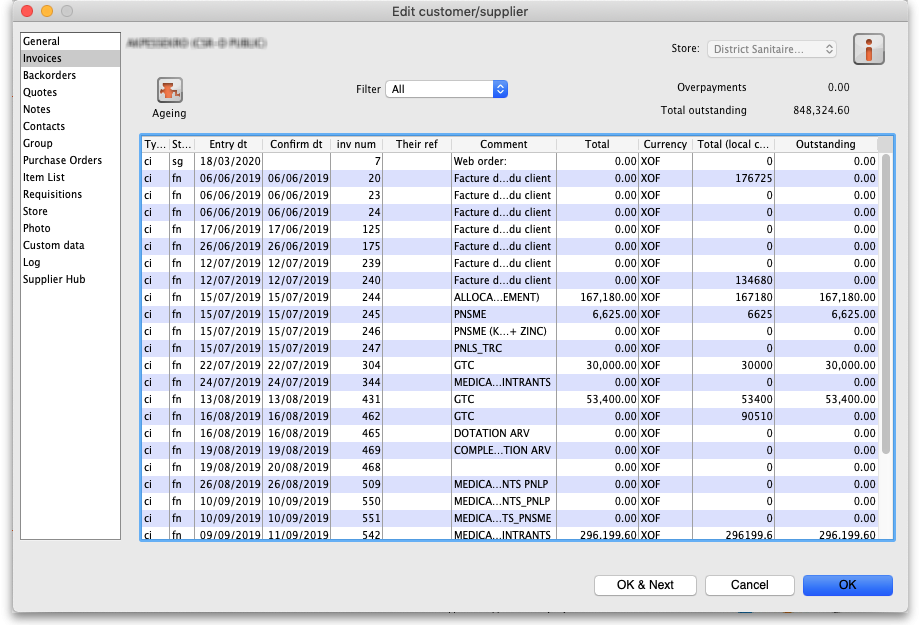Click the Cancel button
The width and height of the screenshot is (920, 625).
coord(749,585)
